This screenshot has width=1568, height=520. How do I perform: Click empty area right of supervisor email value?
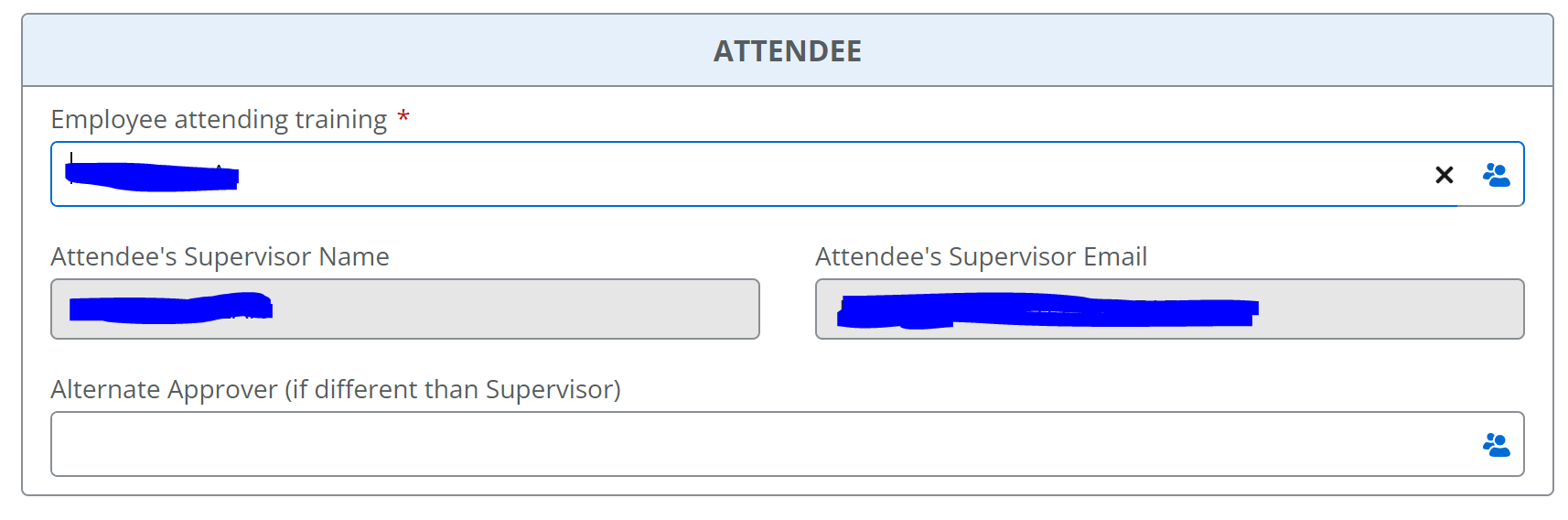1391,309
